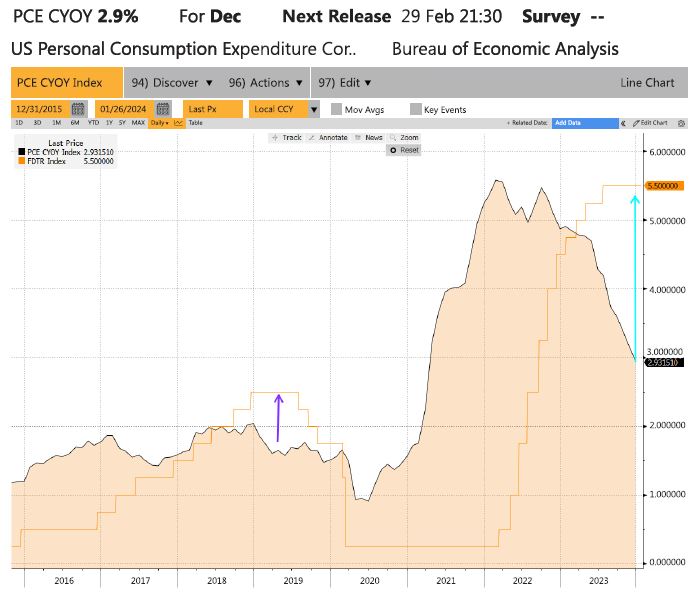This screenshot has width=700, height=604.
Task: Open the Daily periodicity dropdown
Action: (x=158, y=123)
